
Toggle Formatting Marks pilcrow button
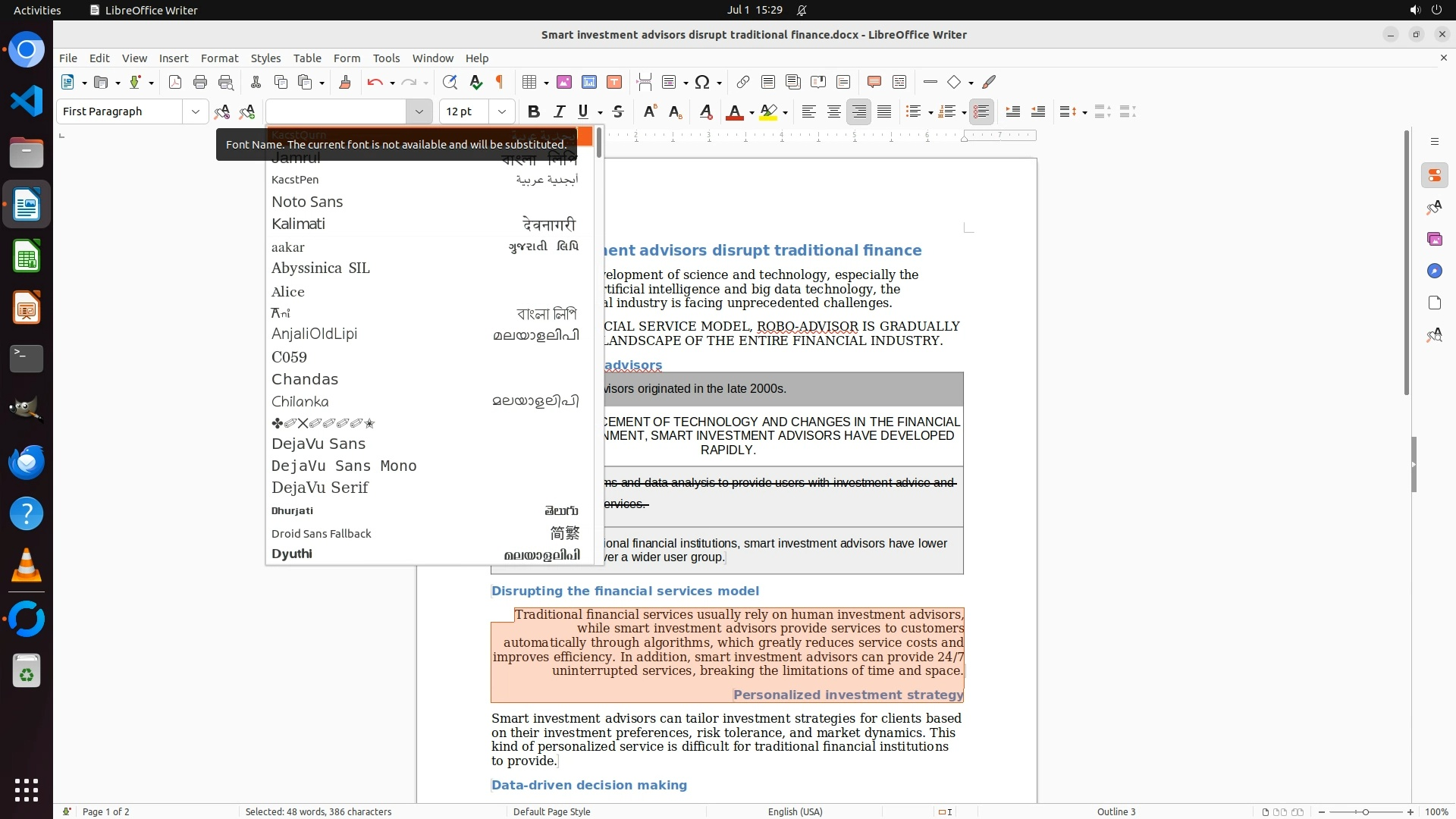click(x=500, y=82)
